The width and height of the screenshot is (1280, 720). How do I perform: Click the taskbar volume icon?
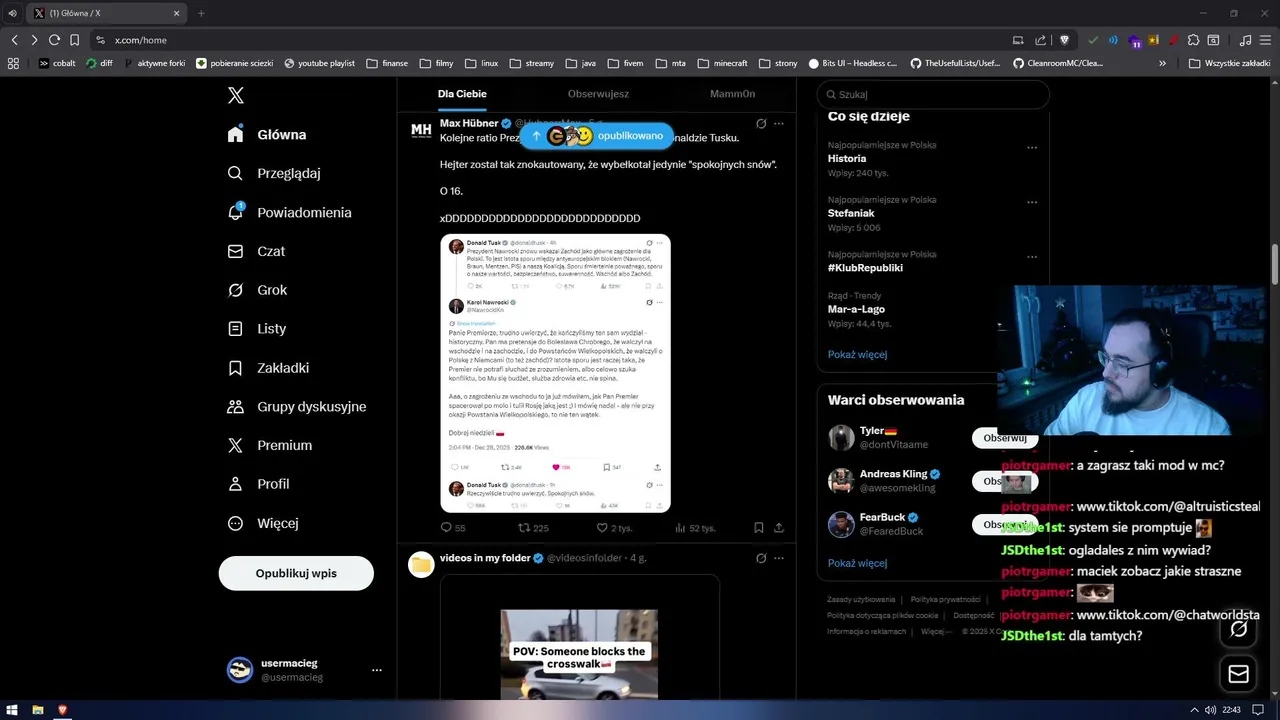(1210, 710)
